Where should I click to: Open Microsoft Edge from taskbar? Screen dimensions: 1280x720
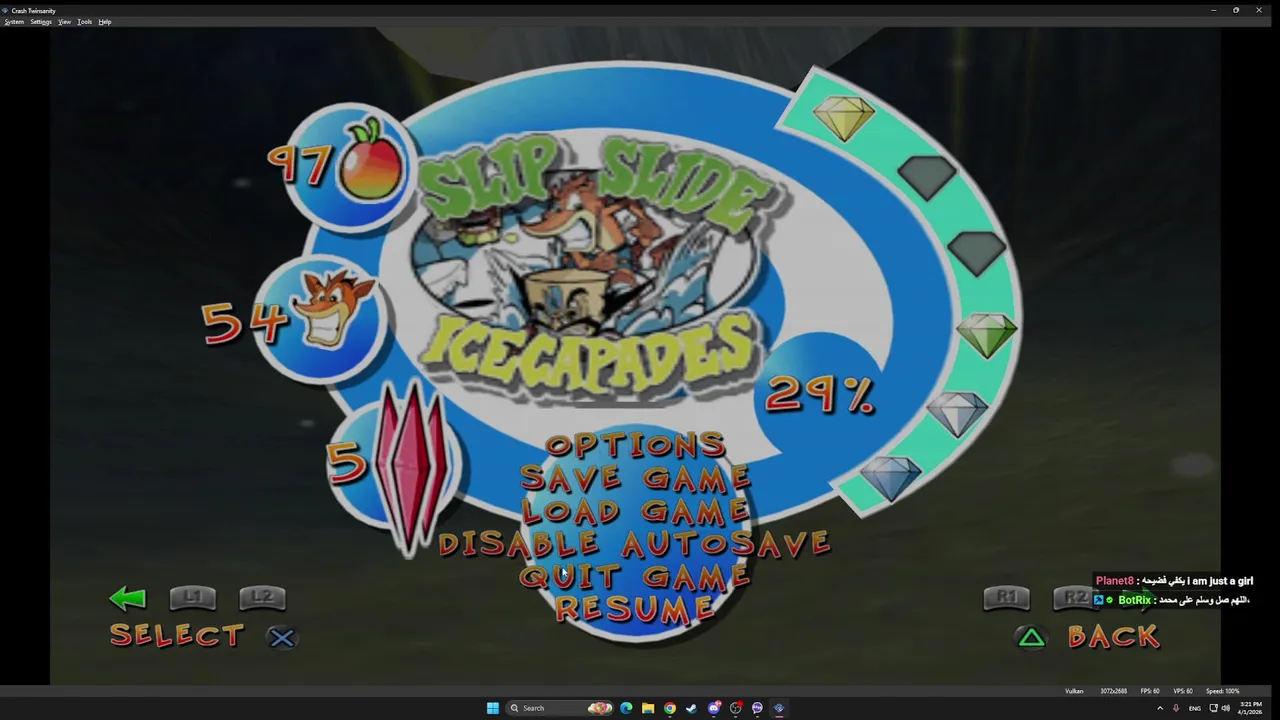pyautogui.click(x=626, y=708)
